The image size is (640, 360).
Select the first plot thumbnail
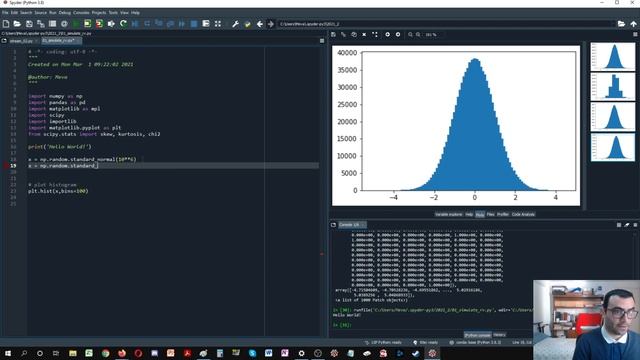[613, 56]
